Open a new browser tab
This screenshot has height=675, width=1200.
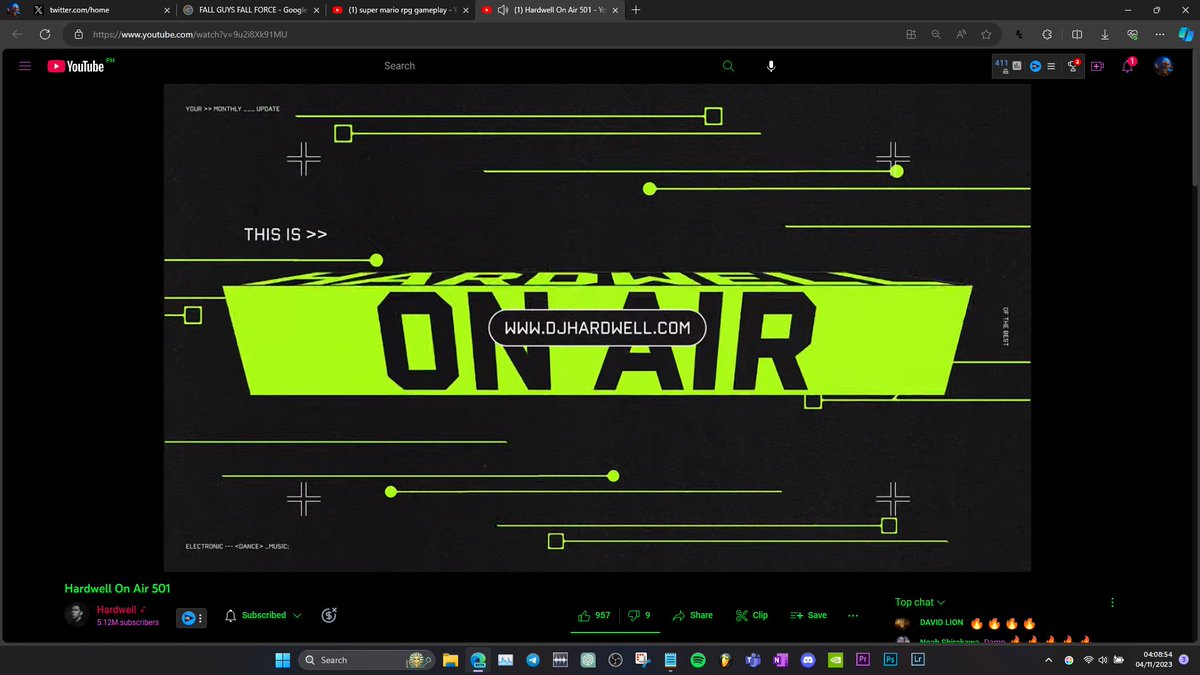(x=636, y=10)
